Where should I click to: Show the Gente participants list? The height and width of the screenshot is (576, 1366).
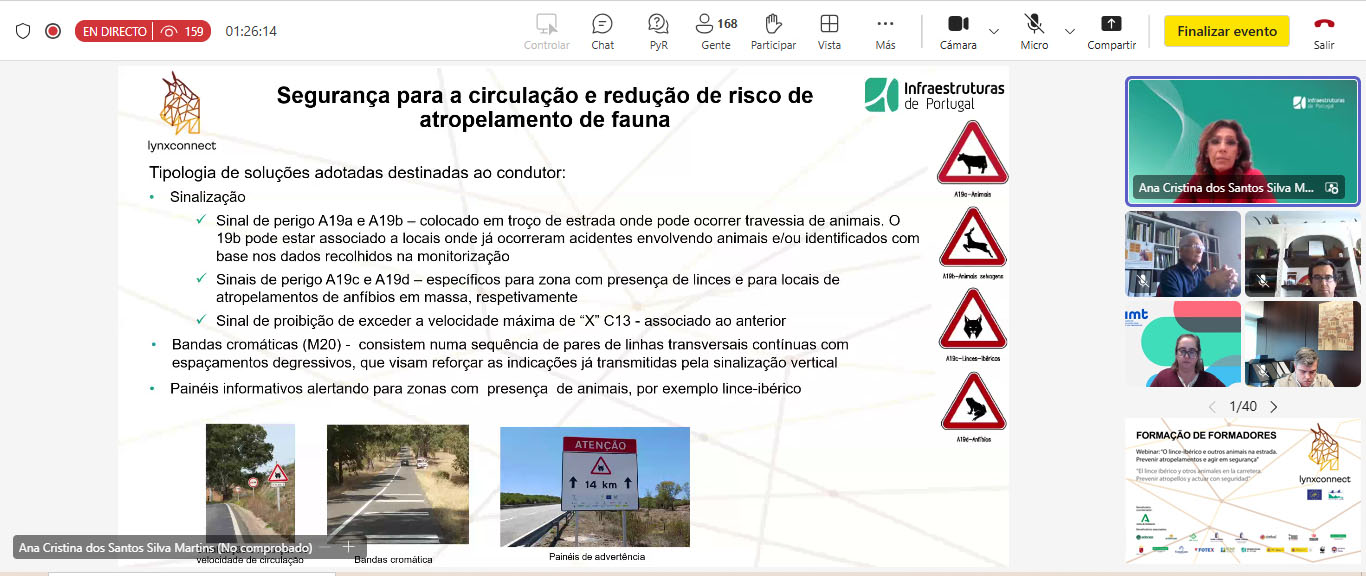click(x=715, y=31)
